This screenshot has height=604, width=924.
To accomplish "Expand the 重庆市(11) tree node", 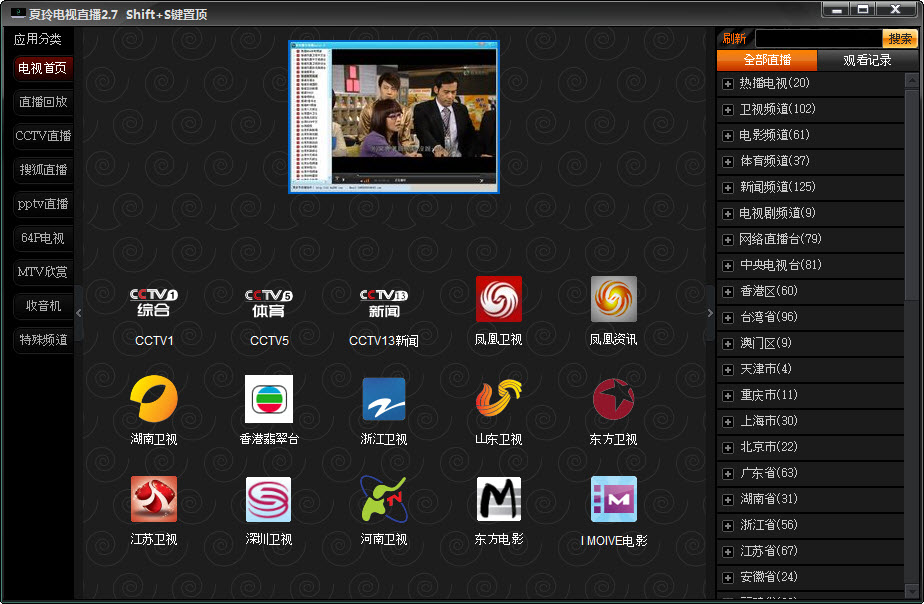I will pos(728,395).
